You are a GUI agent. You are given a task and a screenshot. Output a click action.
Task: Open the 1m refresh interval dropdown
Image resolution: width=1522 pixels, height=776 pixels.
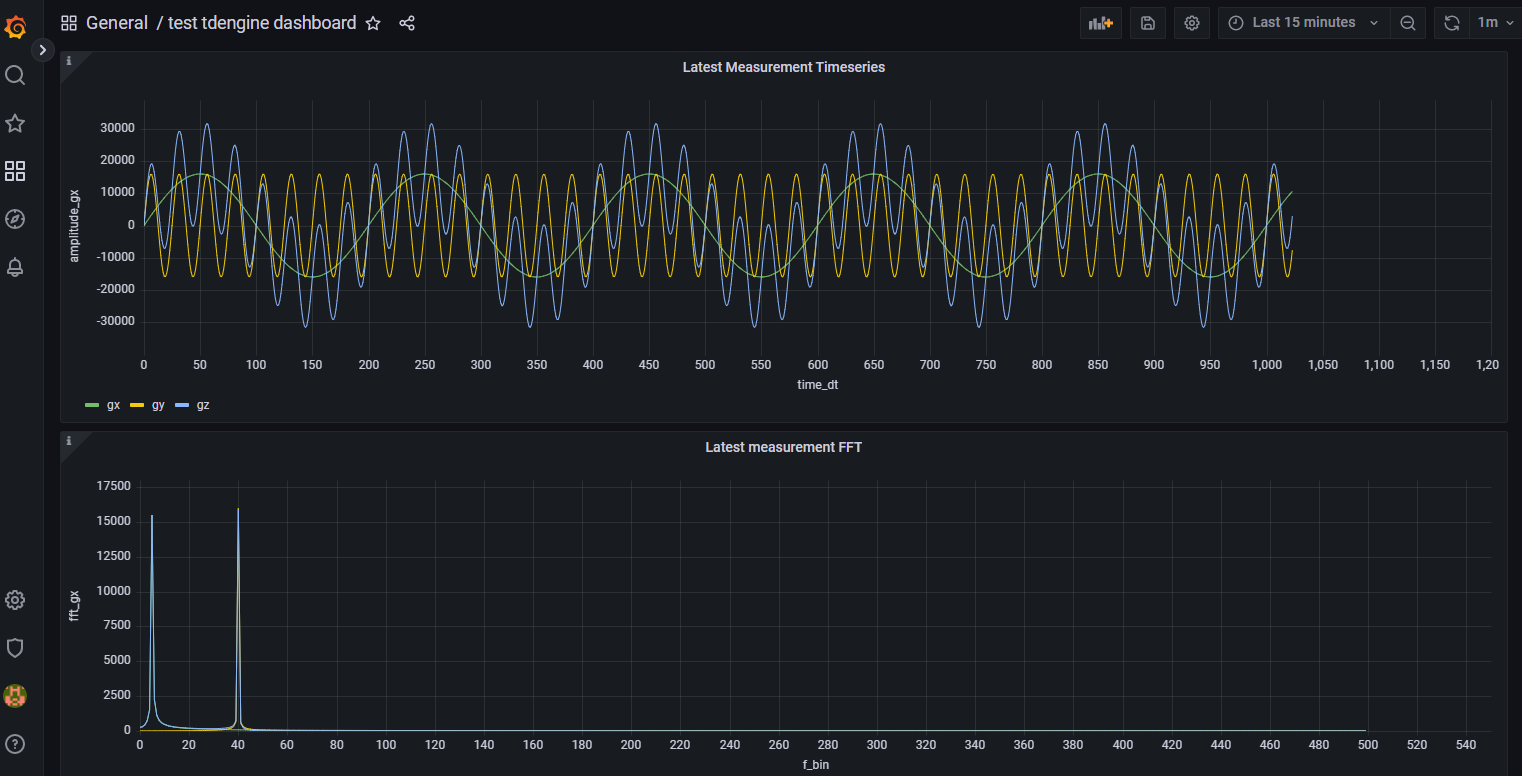click(x=1494, y=23)
